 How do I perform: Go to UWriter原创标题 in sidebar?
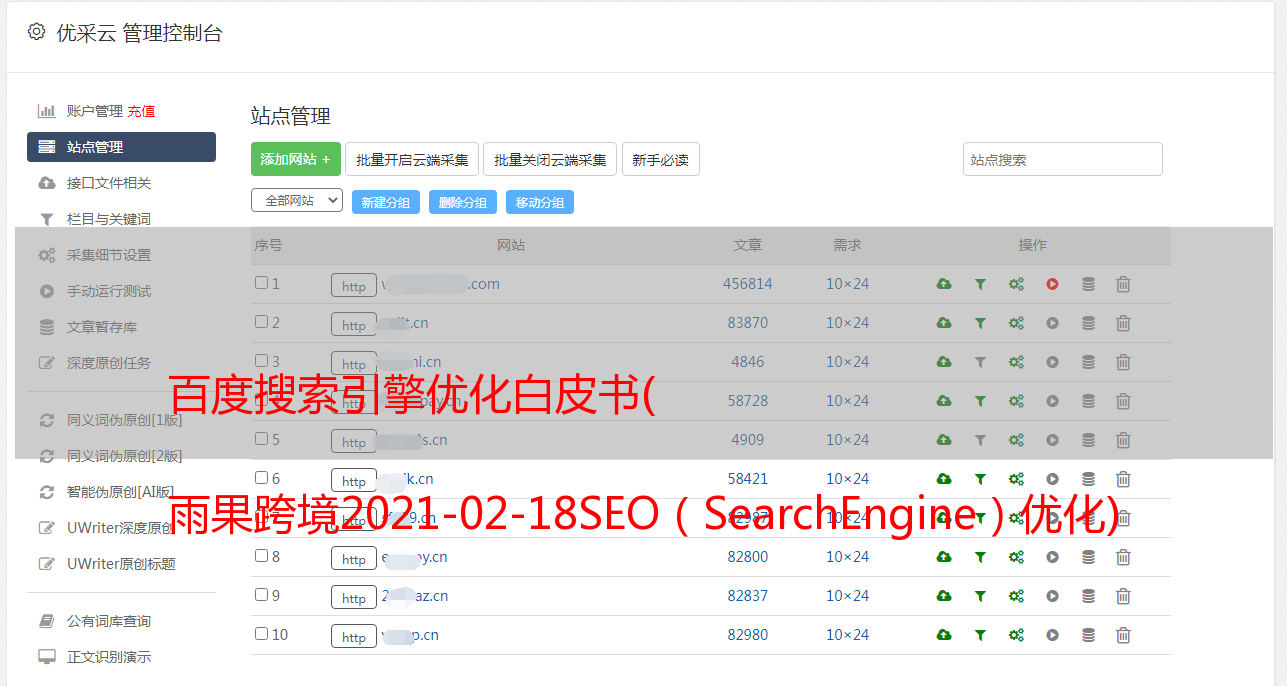tap(121, 564)
